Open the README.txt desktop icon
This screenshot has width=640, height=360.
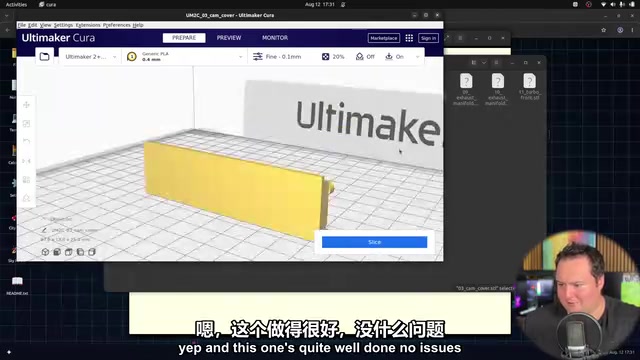point(17,285)
